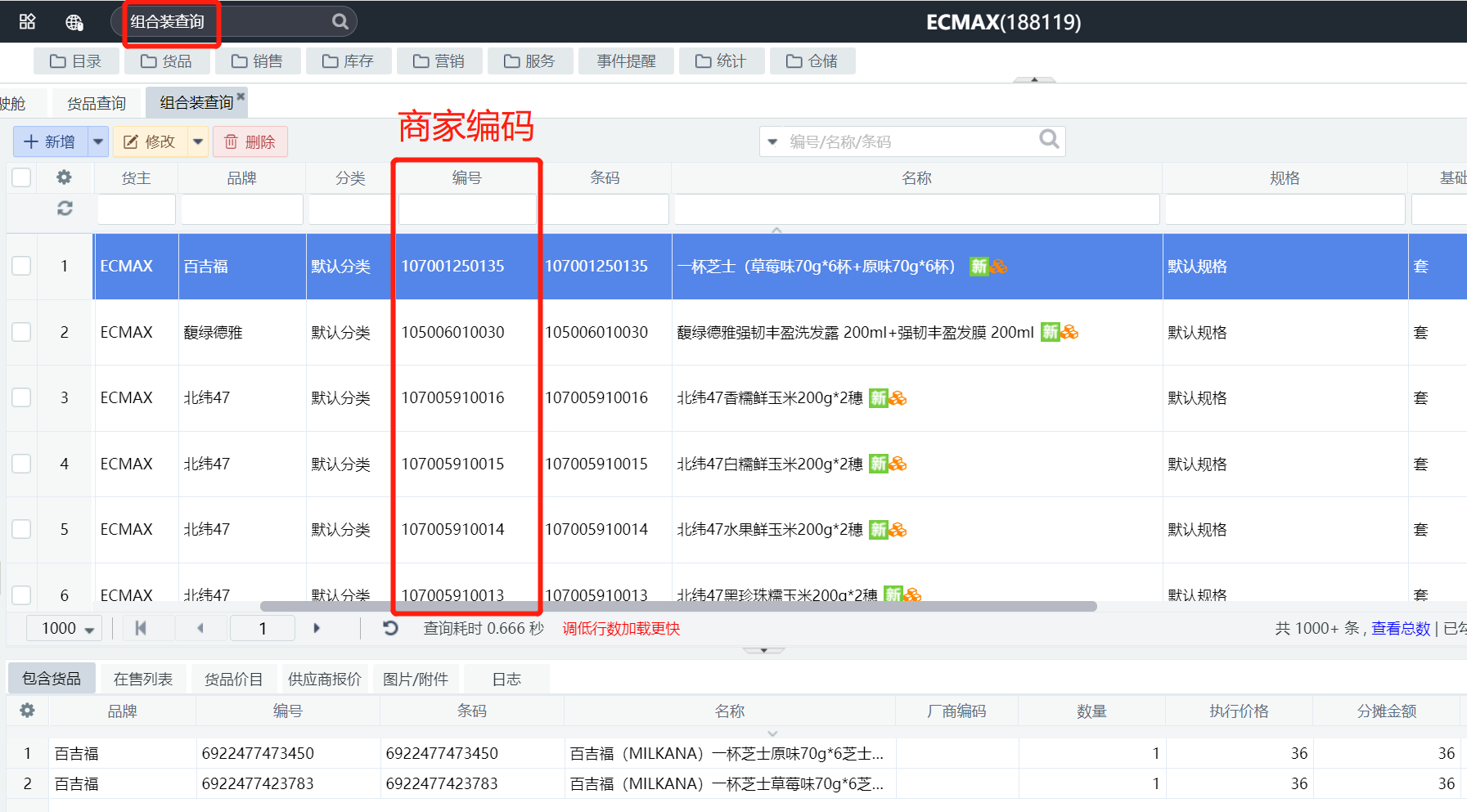This screenshot has width=1467, height=812.
Task: Check the row 4 checkbox
Action: (21, 464)
